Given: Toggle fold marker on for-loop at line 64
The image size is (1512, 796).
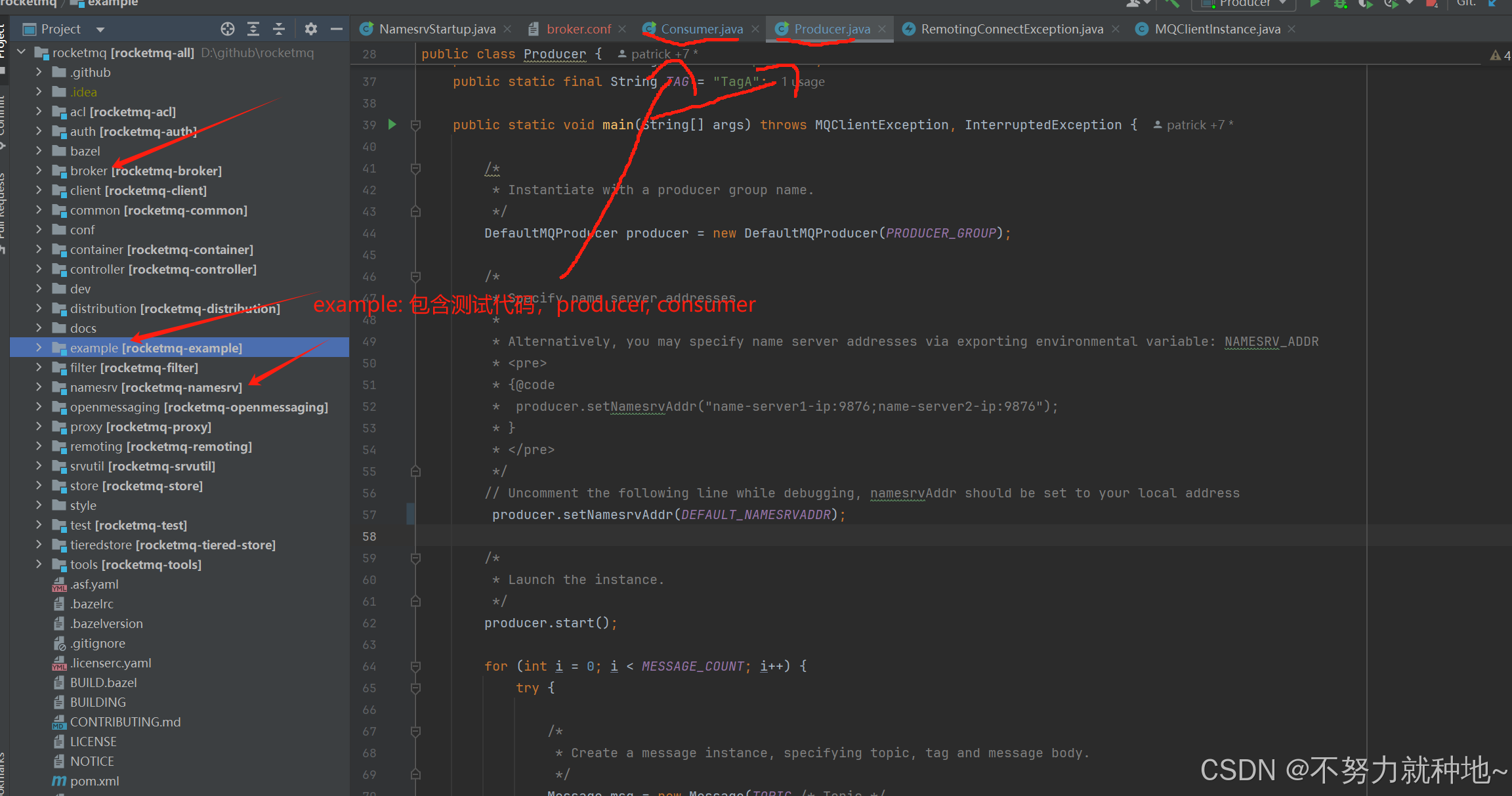Looking at the screenshot, I should [x=415, y=667].
